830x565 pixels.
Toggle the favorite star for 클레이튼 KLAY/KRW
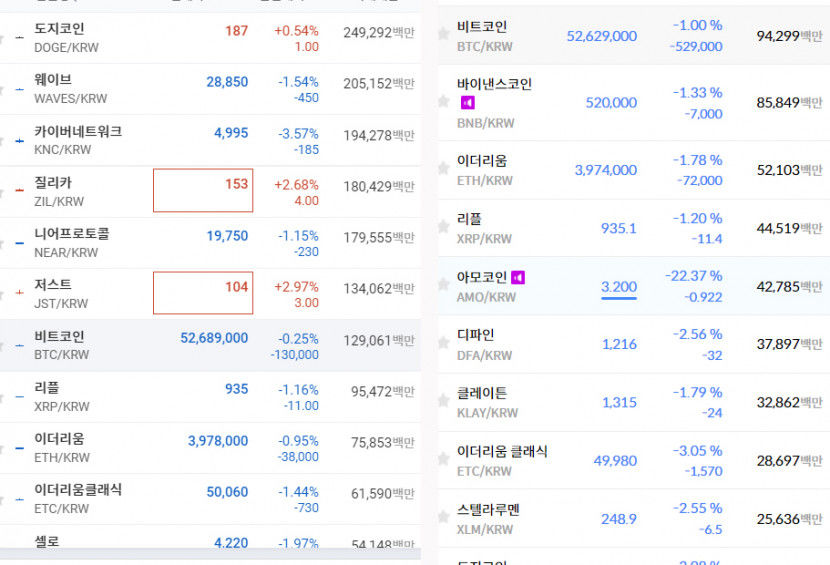coord(444,401)
